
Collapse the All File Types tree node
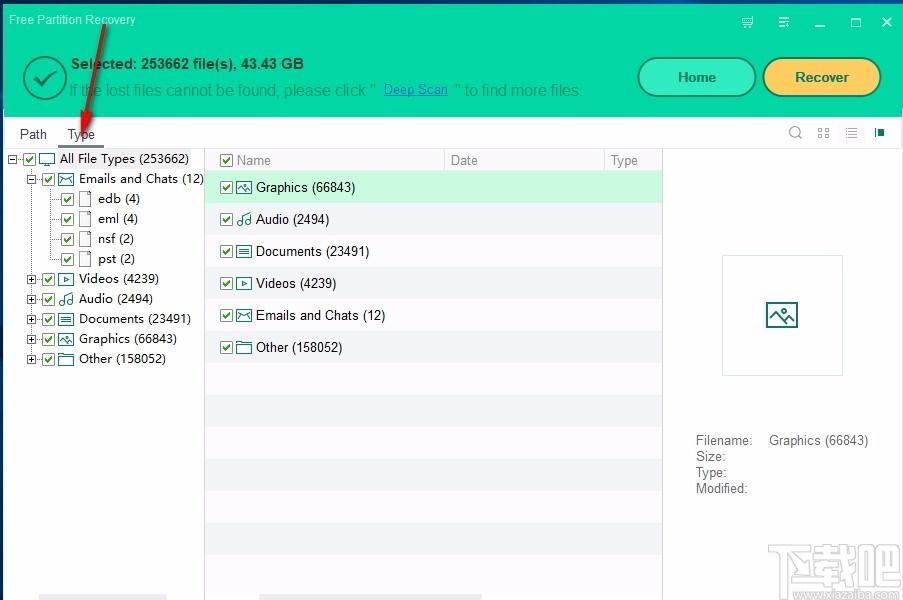click(13, 159)
